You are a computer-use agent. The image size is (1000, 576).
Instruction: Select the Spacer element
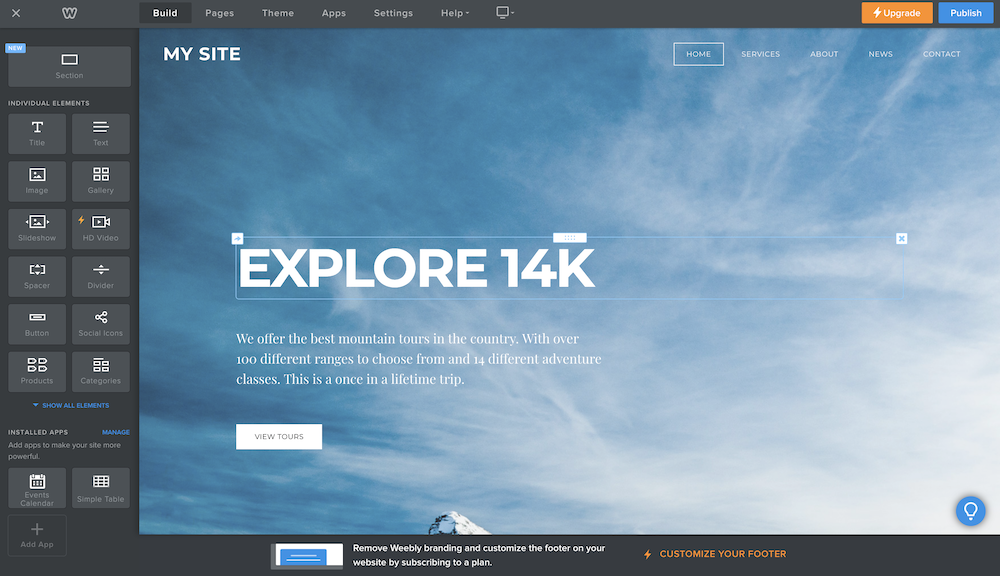tap(37, 276)
